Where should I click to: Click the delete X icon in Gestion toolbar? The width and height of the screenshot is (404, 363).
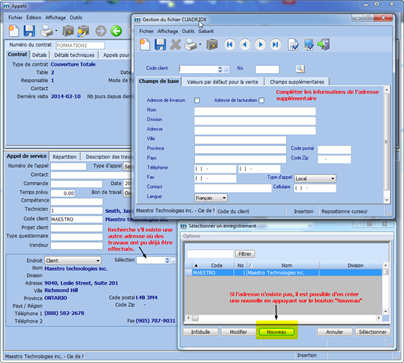(176, 44)
